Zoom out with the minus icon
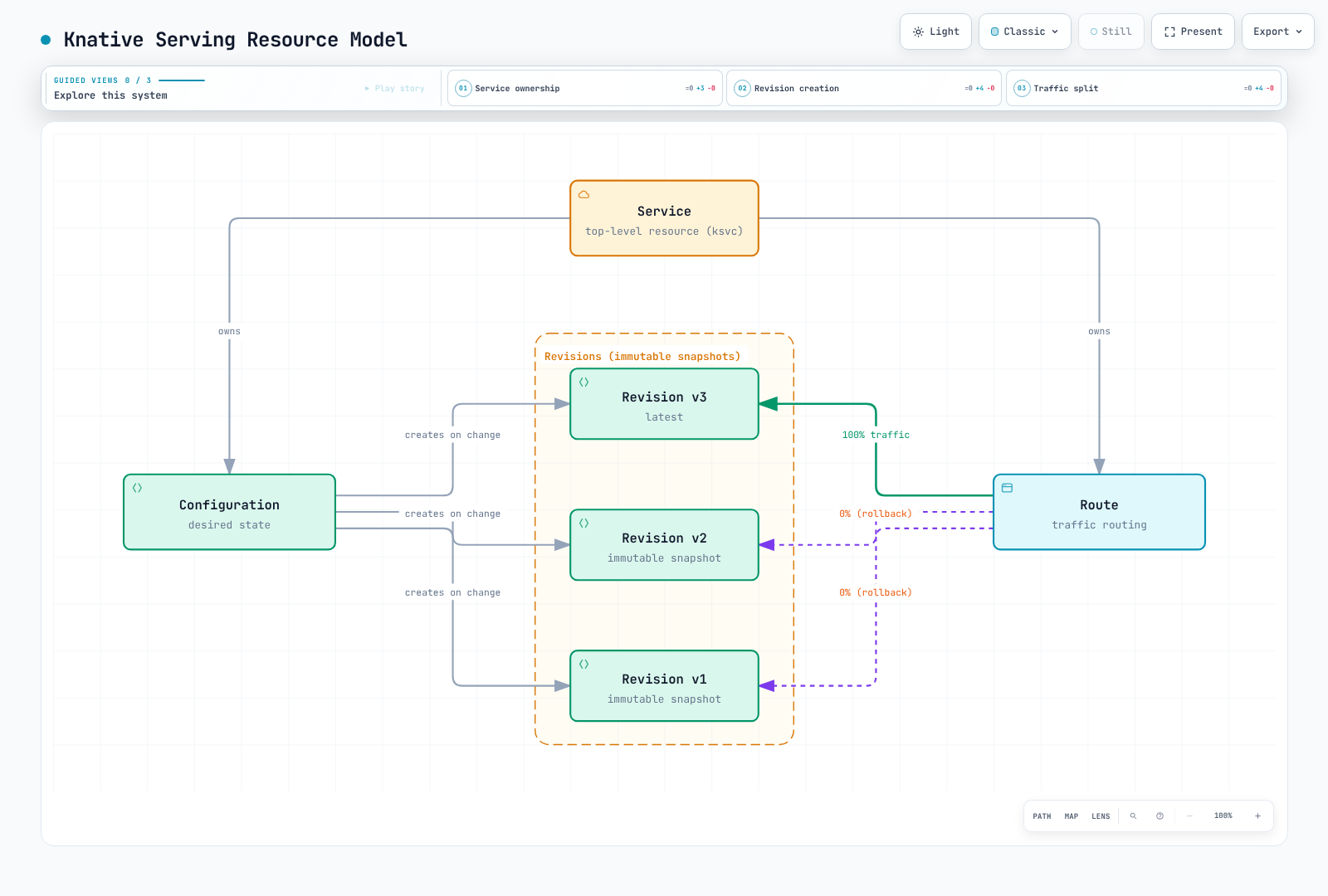Viewport: 1328px width, 896px height. click(x=1189, y=816)
